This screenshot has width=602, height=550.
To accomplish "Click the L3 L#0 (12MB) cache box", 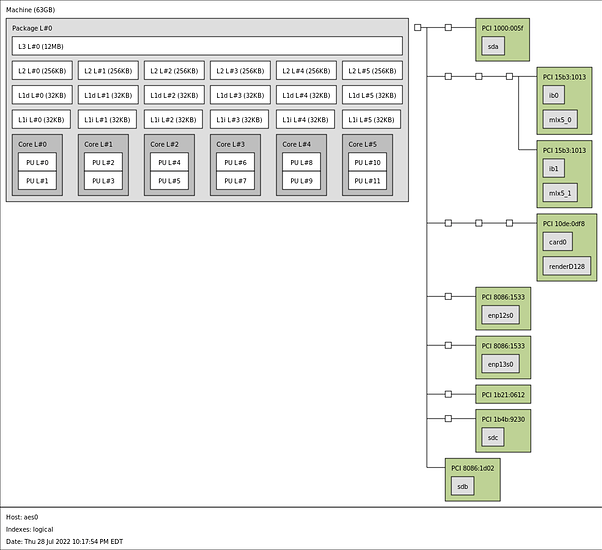I will [207, 46].
